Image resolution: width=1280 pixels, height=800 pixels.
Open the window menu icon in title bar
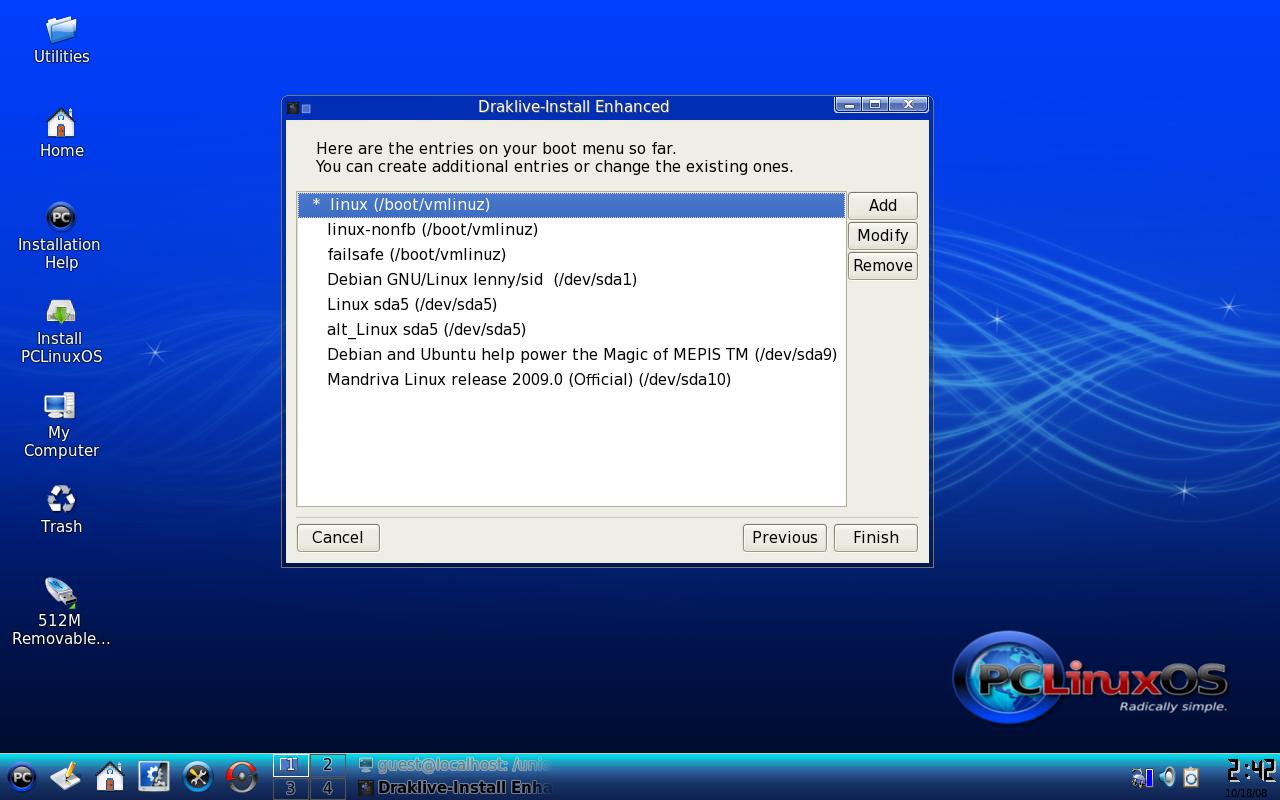(292, 108)
